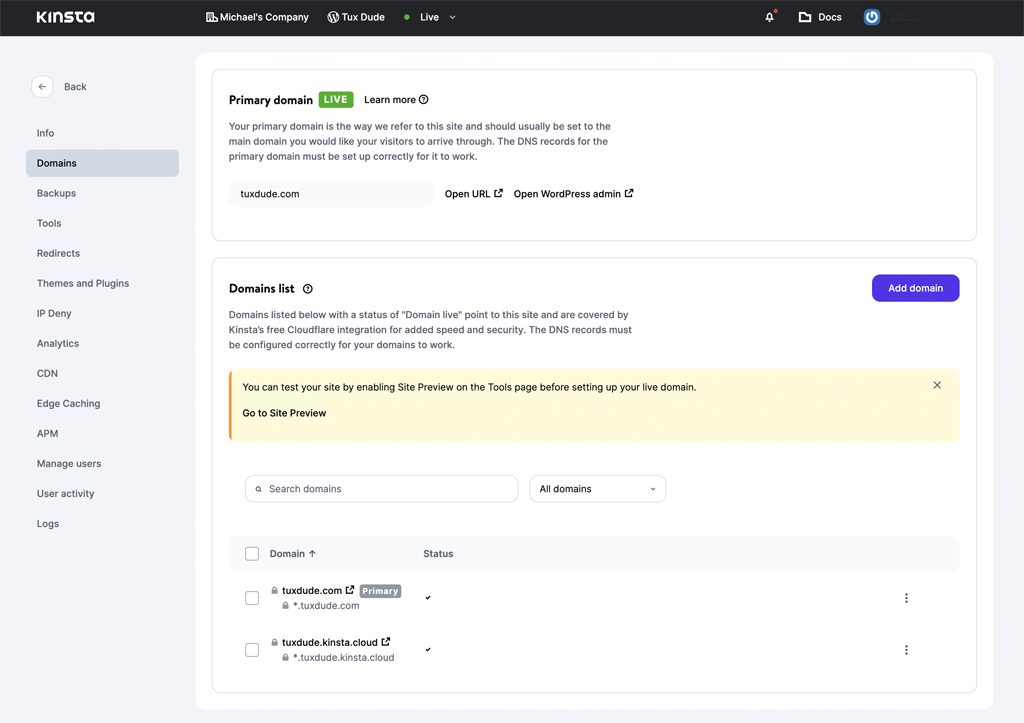Click the WordPress icon beside Tux Dude
This screenshot has width=1024, height=723.
(x=333, y=17)
